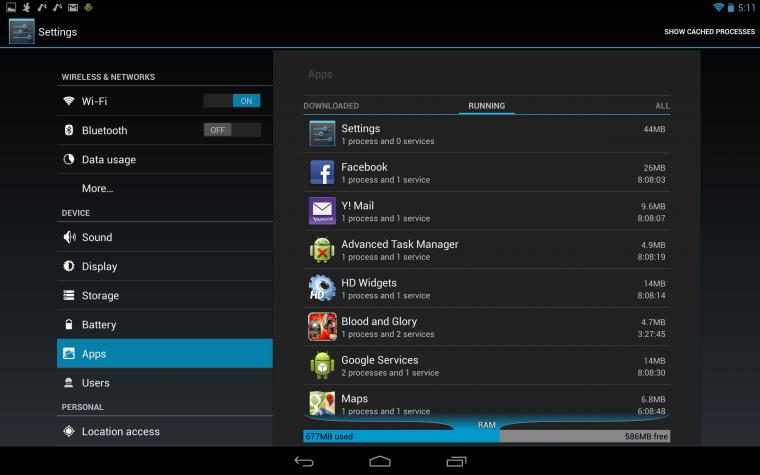
Task: Tap the Location access target icon
Action: 69,431
